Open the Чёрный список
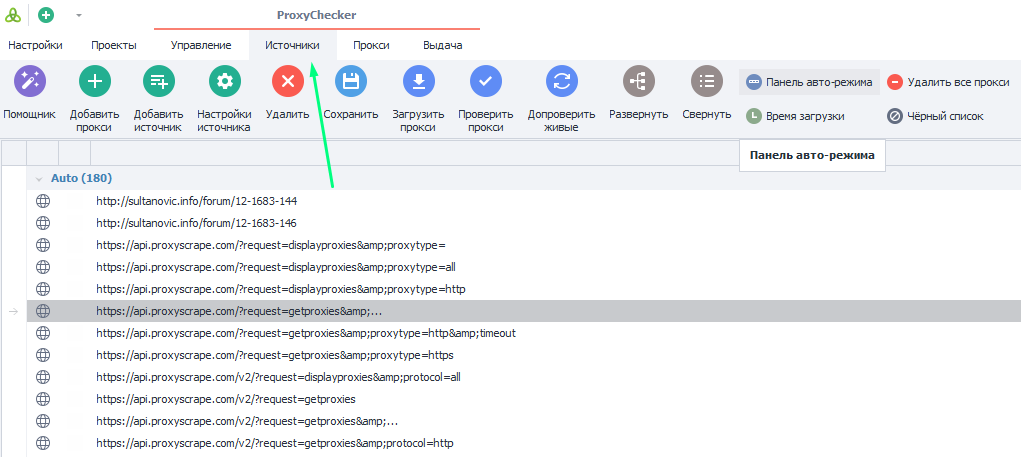The width and height of the screenshot is (1021, 457). tap(935, 116)
